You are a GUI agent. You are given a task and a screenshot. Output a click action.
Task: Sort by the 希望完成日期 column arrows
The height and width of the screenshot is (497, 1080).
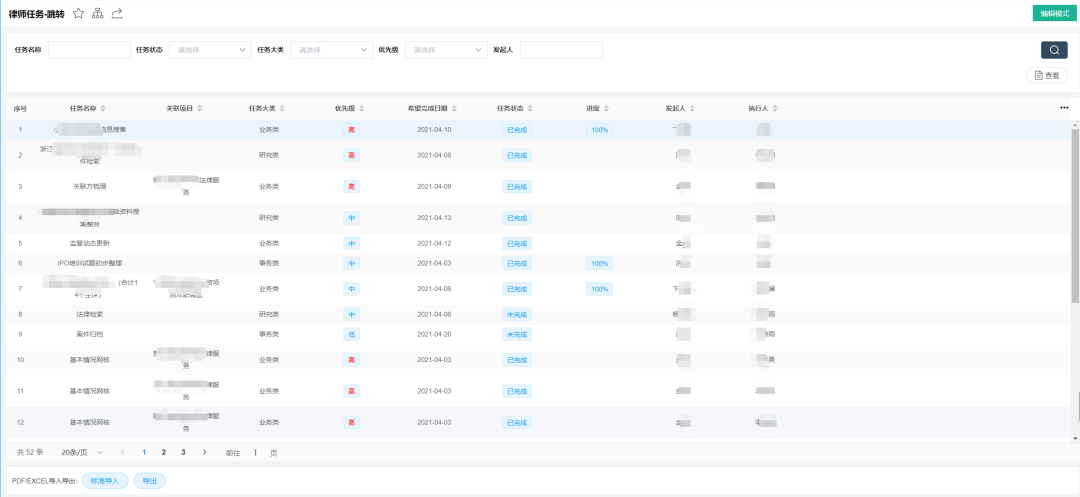(x=454, y=109)
